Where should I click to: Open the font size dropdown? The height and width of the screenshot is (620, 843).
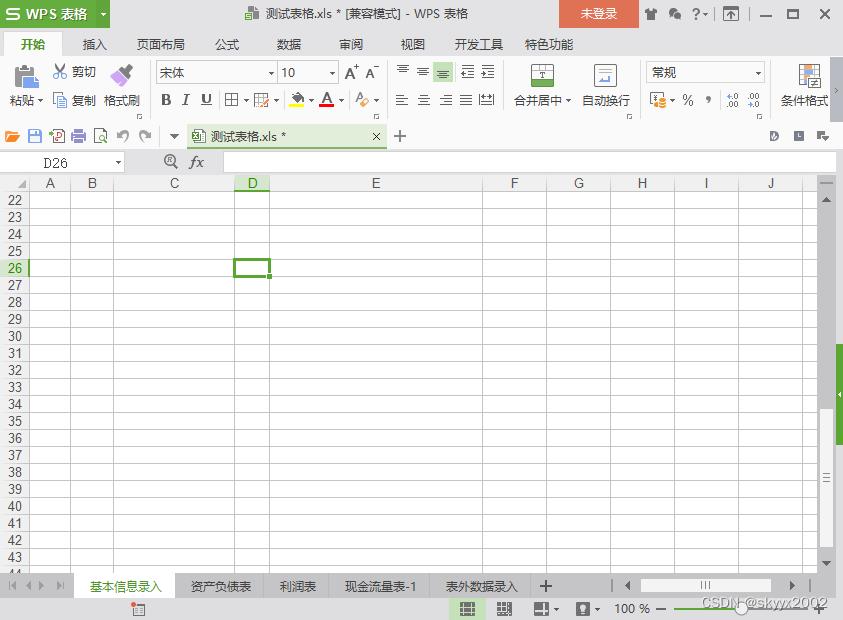coord(331,73)
